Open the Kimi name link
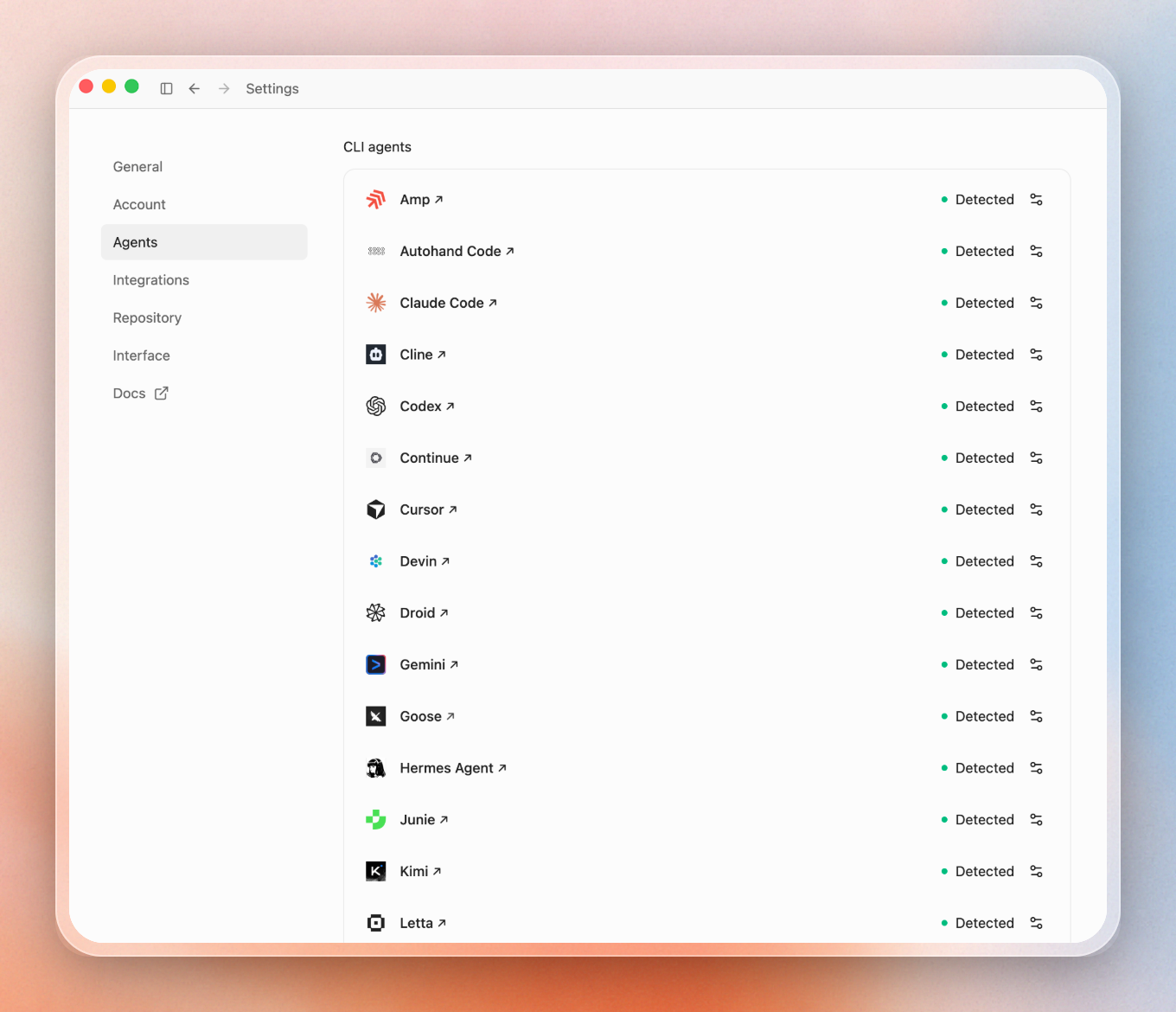The image size is (1176, 1012). pos(421,872)
